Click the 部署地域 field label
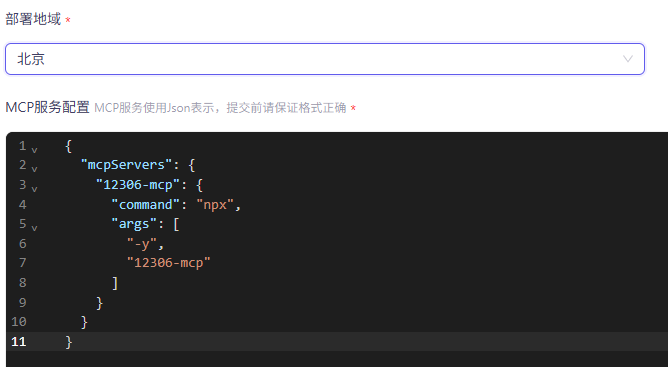 (x=33, y=19)
